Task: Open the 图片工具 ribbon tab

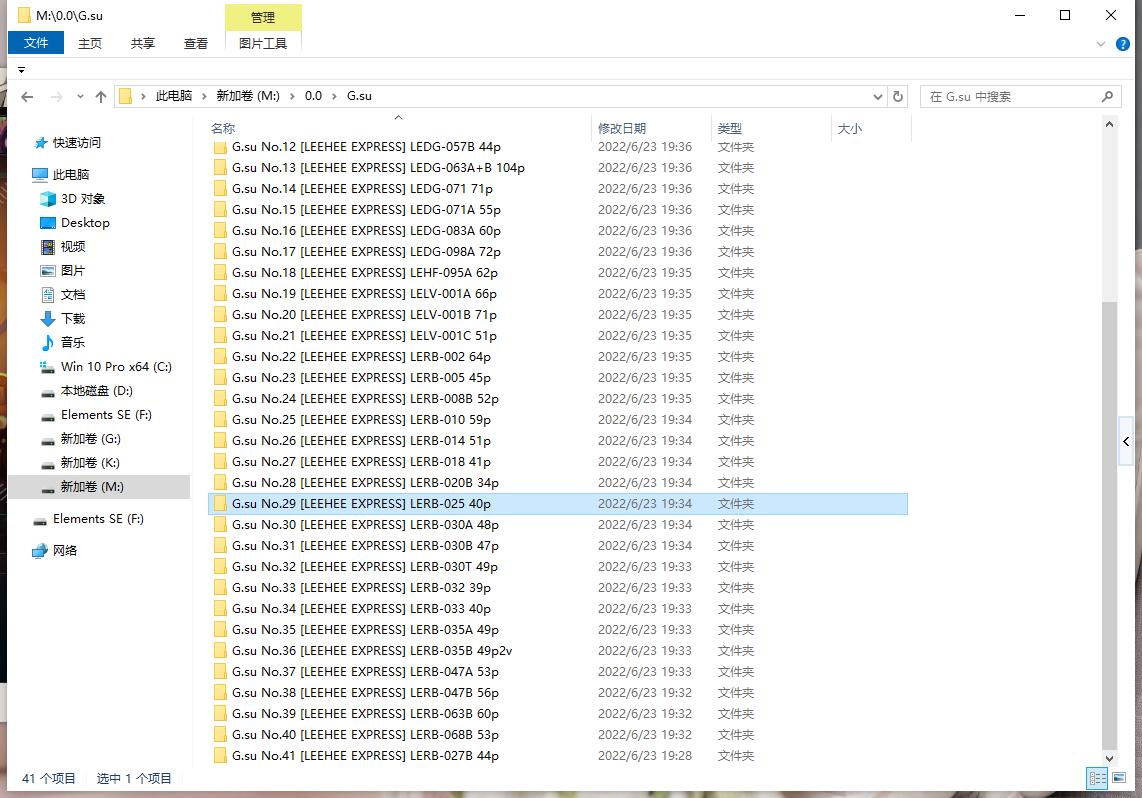Action: pyautogui.click(x=263, y=44)
